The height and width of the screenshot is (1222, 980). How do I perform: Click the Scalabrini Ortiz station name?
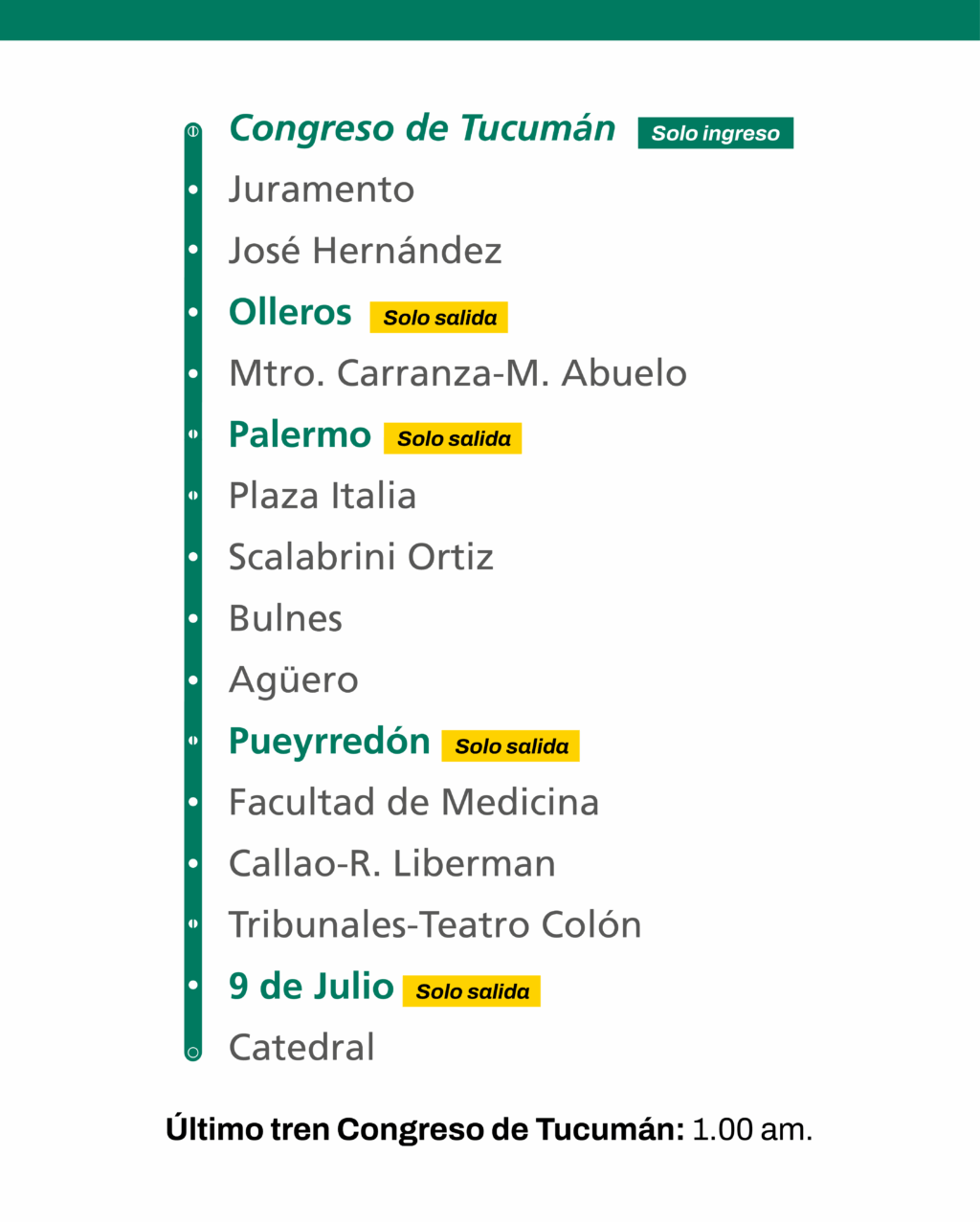tap(361, 557)
